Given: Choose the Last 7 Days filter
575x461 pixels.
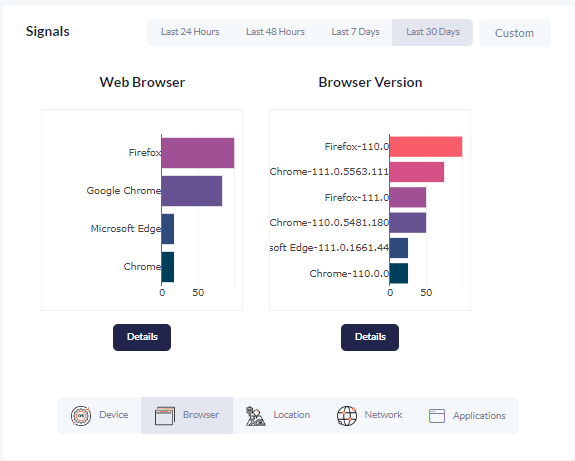Looking at the screenshot, I should 355,32.
